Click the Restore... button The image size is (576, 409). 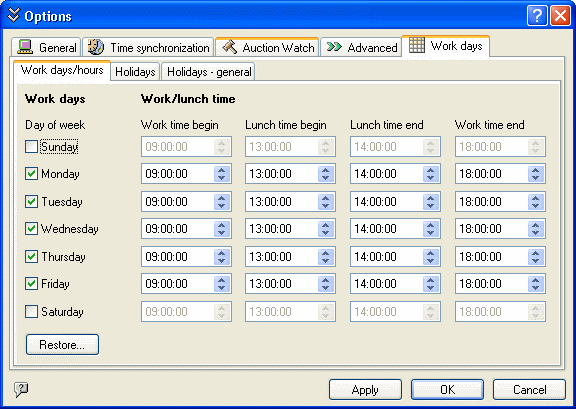(x=62, y=345)
